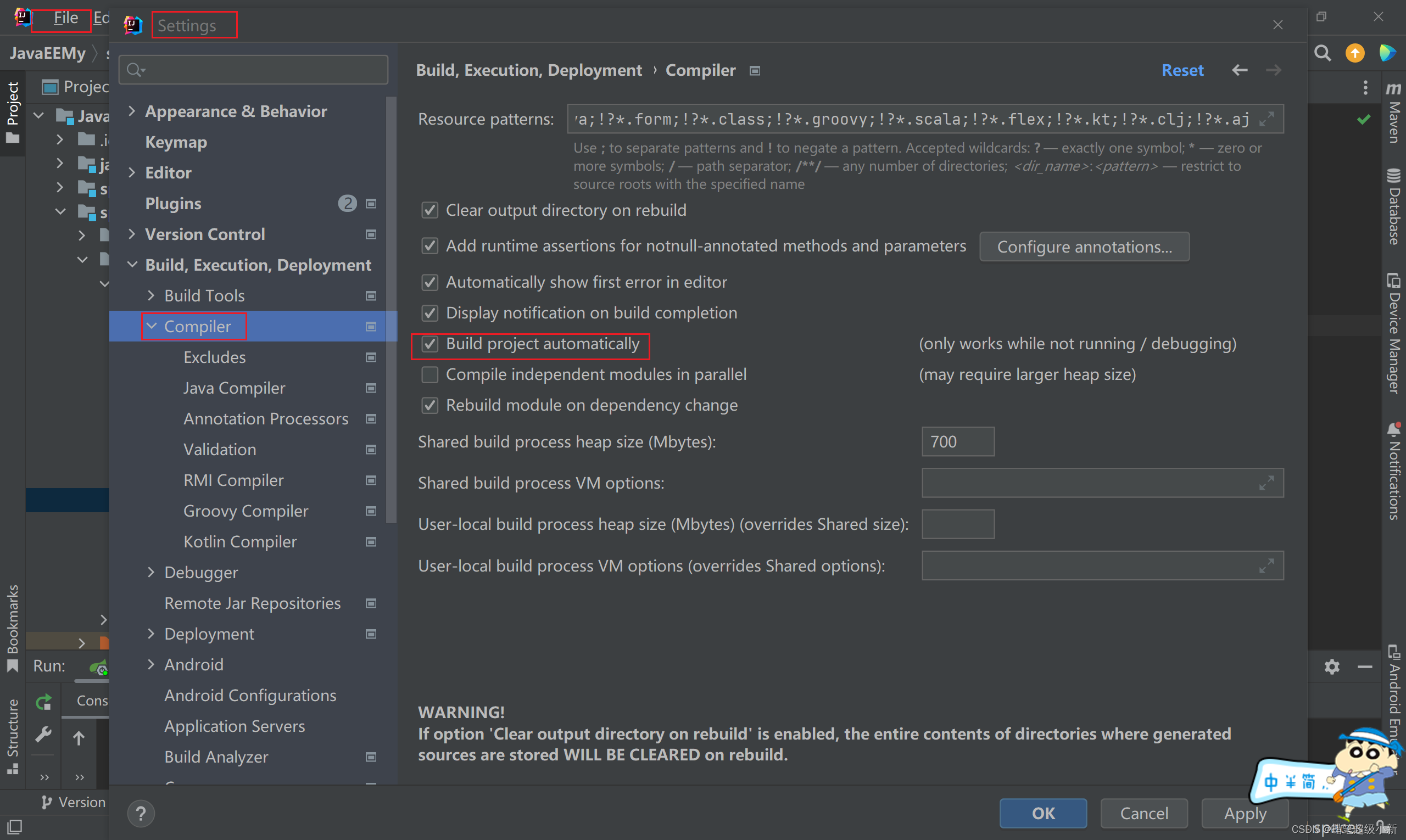Toggle Build project automatically checkbox

point(430,344)
